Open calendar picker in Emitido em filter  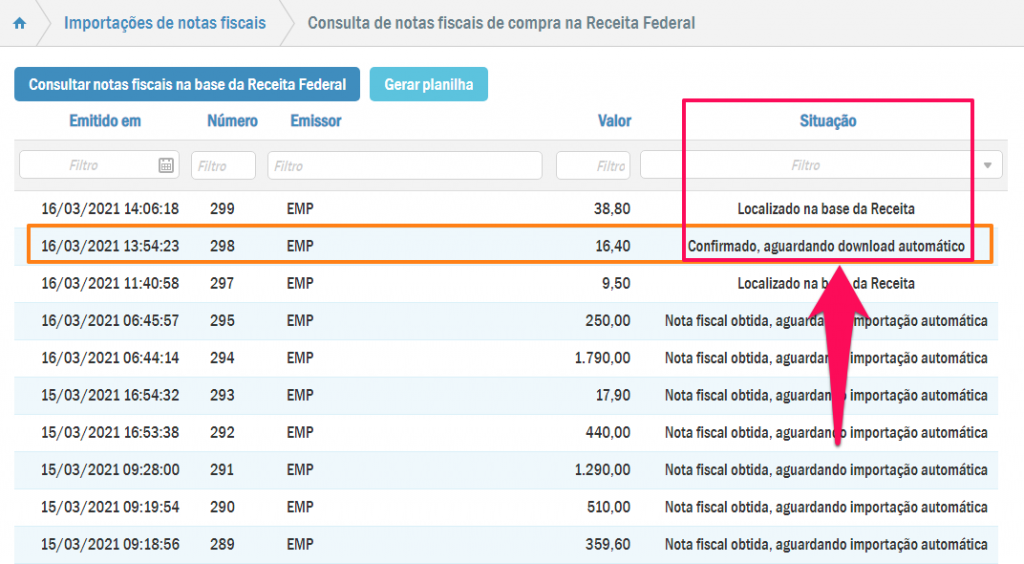coord(166,165)
